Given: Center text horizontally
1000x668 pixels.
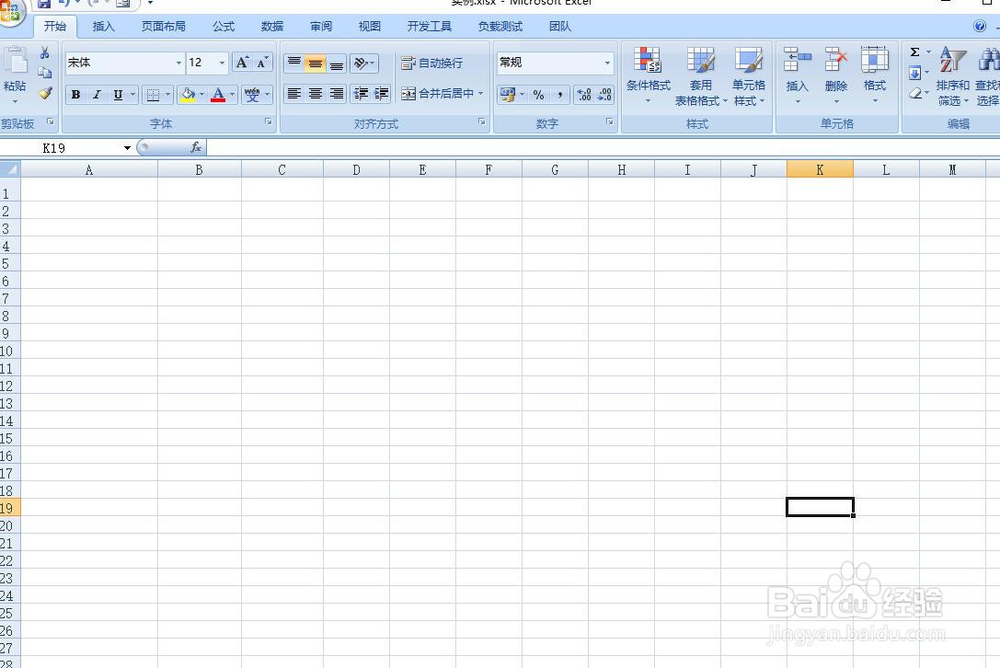Looking at the screenshot, I should 315,94.
